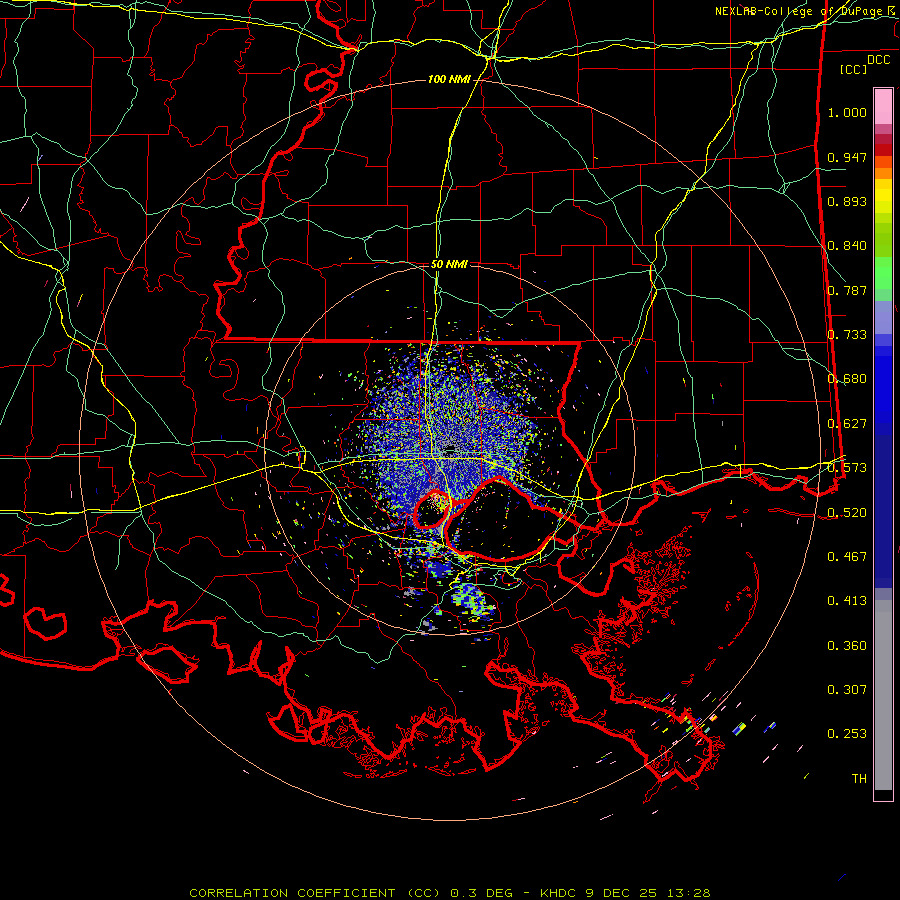Click the 0.253 scale value
The image size is (900, 900).
(x=847, y=734)
